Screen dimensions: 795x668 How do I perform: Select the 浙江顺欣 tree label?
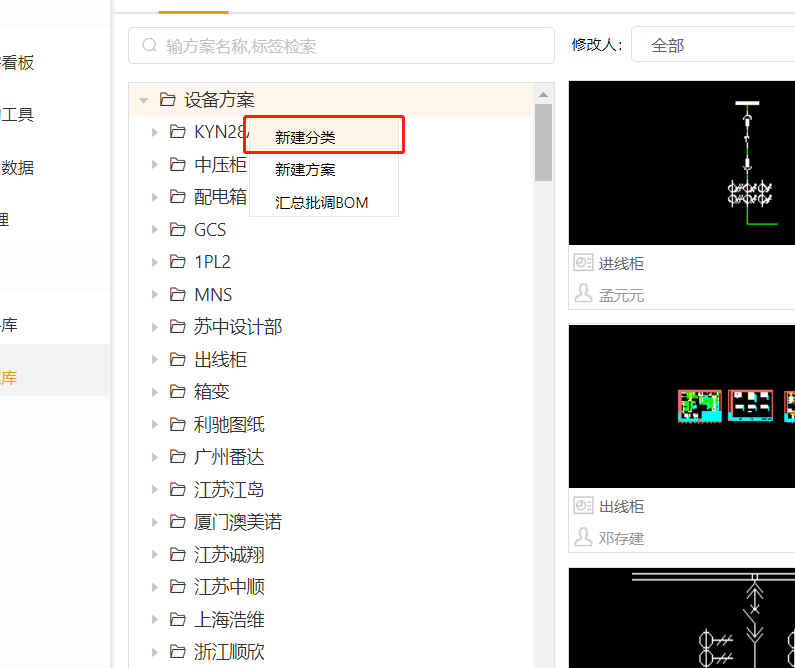tap(229, 652)
